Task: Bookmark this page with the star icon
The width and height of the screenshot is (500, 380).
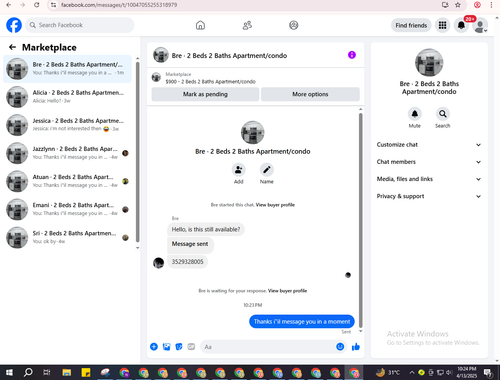Action: 458,5
